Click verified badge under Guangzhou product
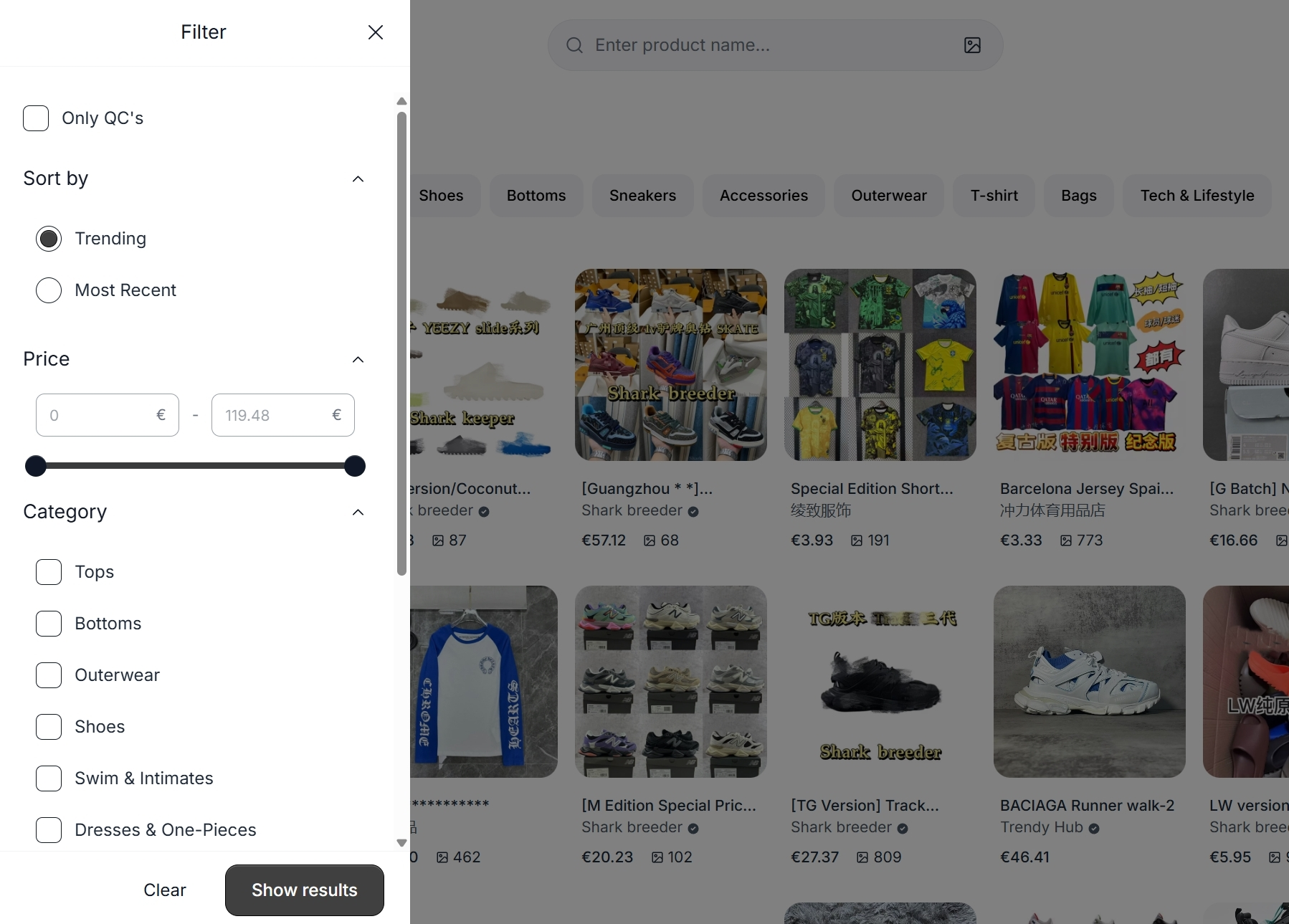The image size is (1289, 924). (693, 512)
